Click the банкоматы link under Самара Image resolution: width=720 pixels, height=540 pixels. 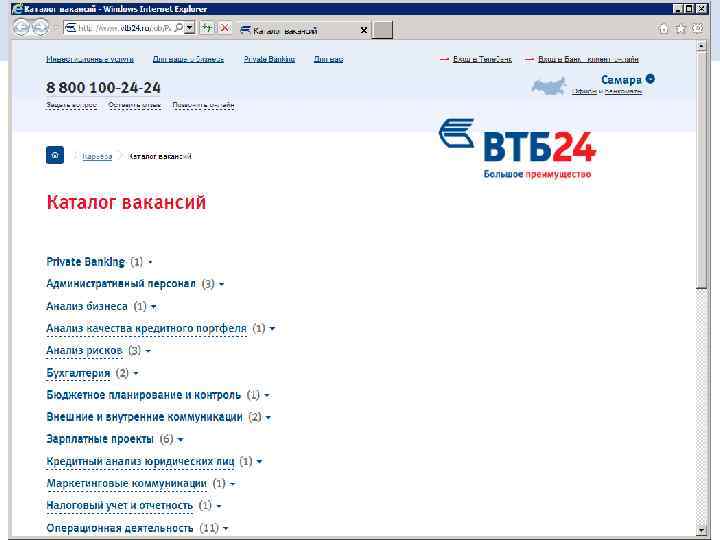pos(623,91)
